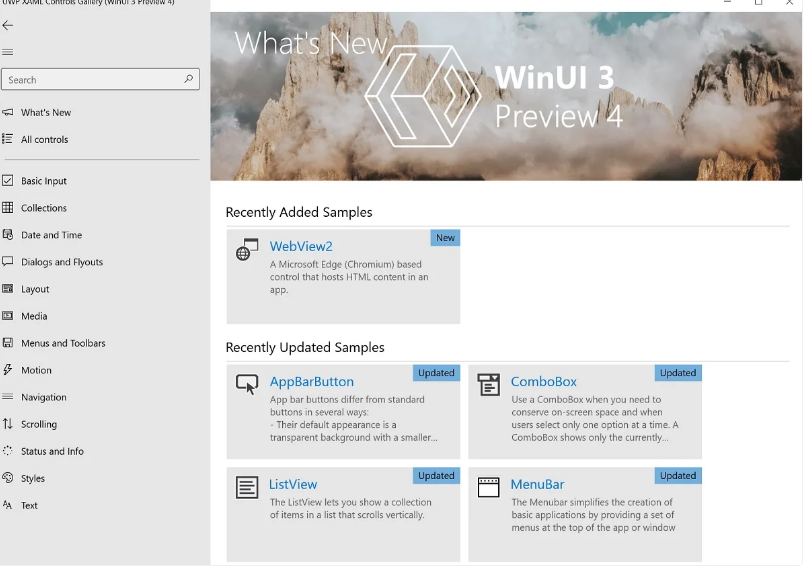
Task: Toggle the hamburger navigation menu
Action: tap(8, 52)
